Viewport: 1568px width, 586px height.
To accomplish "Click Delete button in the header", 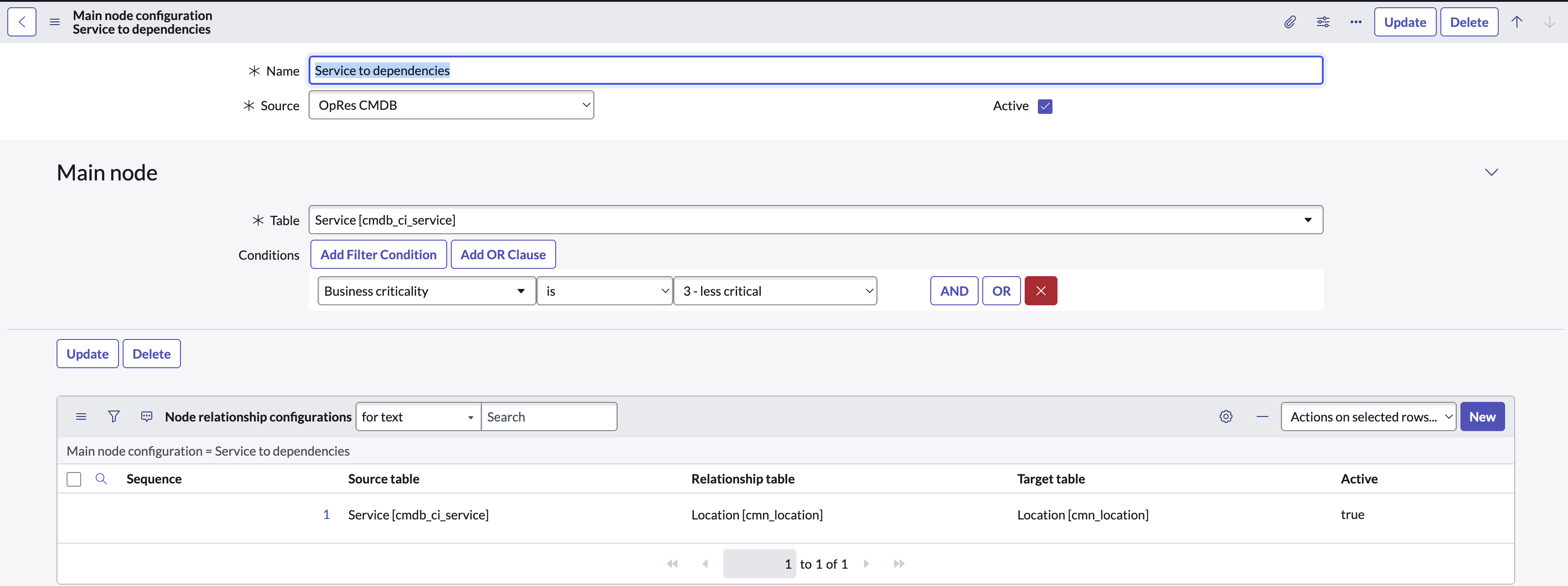I will click(1469, 22).
